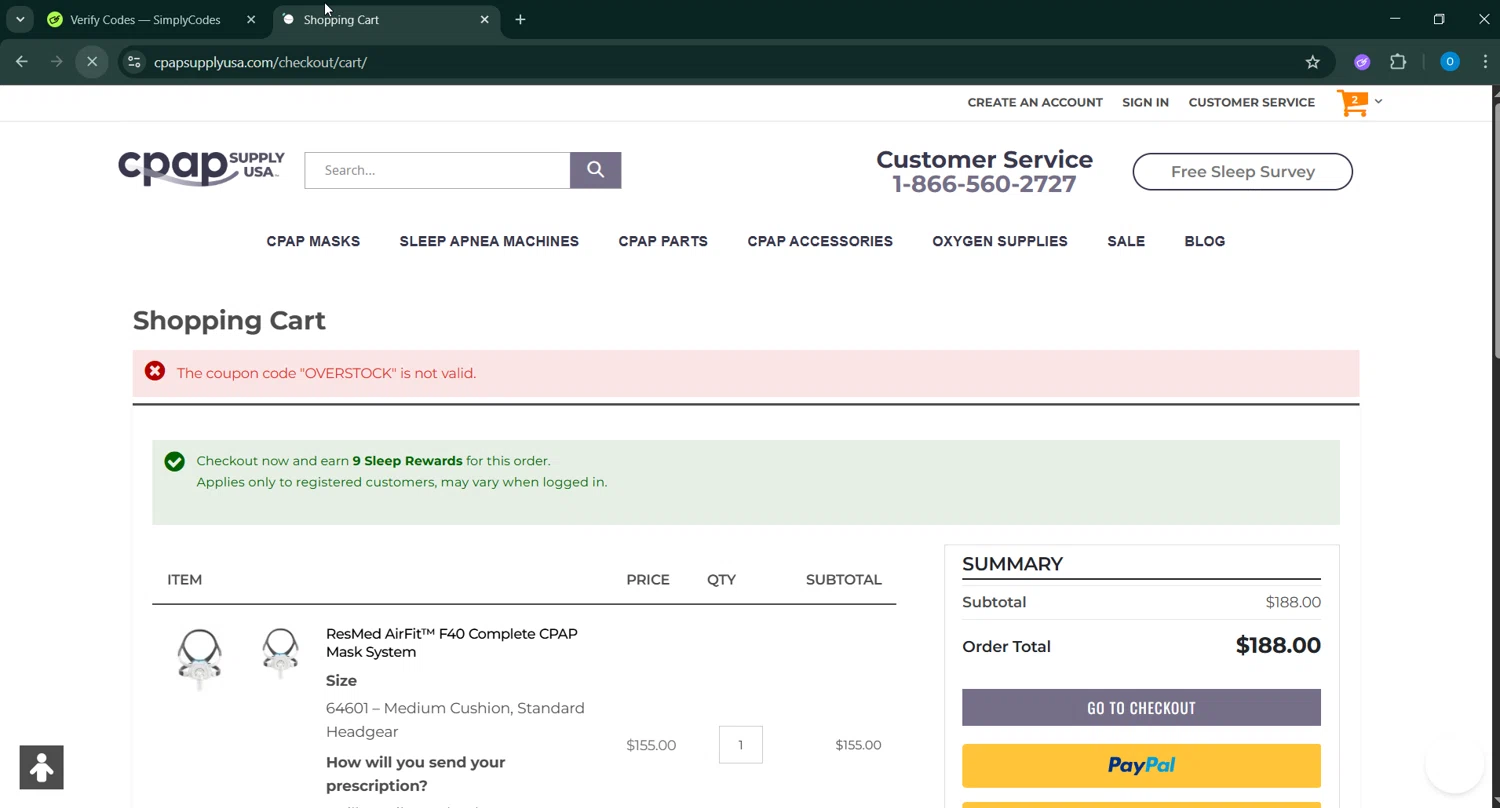The image size is (1500, 808).
Task: Click the '9 Sleep Rewards' text
Action: pyautogui.click(x=407, y=461)
